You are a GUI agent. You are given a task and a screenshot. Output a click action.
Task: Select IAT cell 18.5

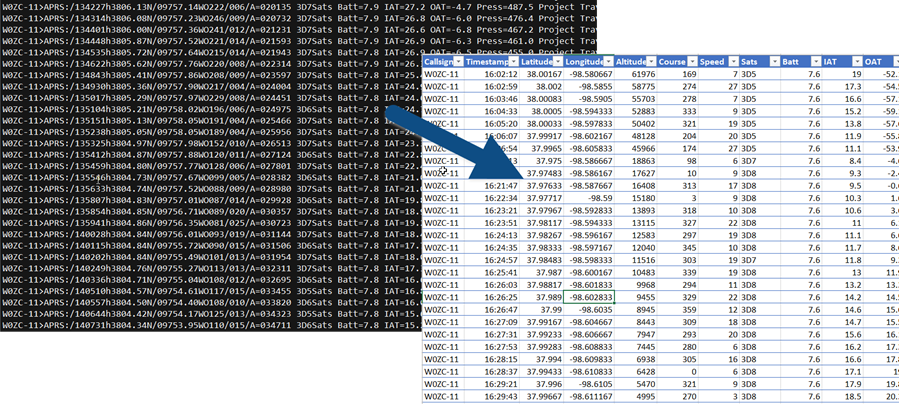click(x=841, y=396)
